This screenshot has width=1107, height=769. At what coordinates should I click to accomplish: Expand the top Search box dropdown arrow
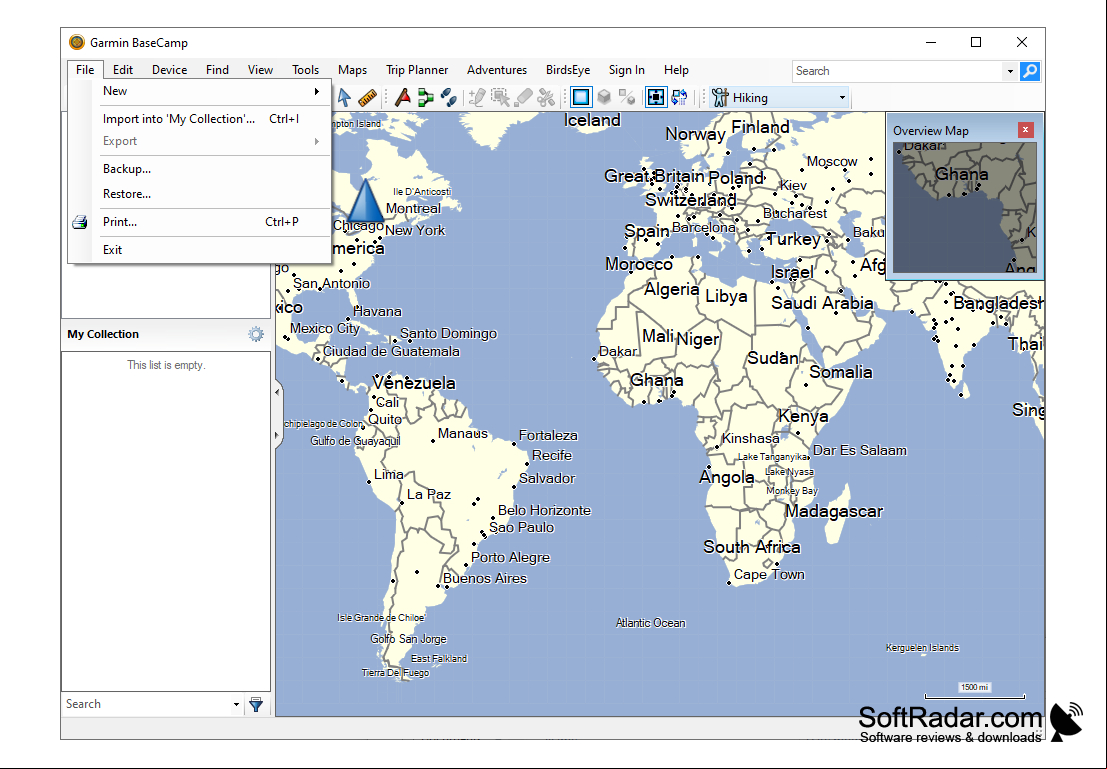(x=1010, y=71)
